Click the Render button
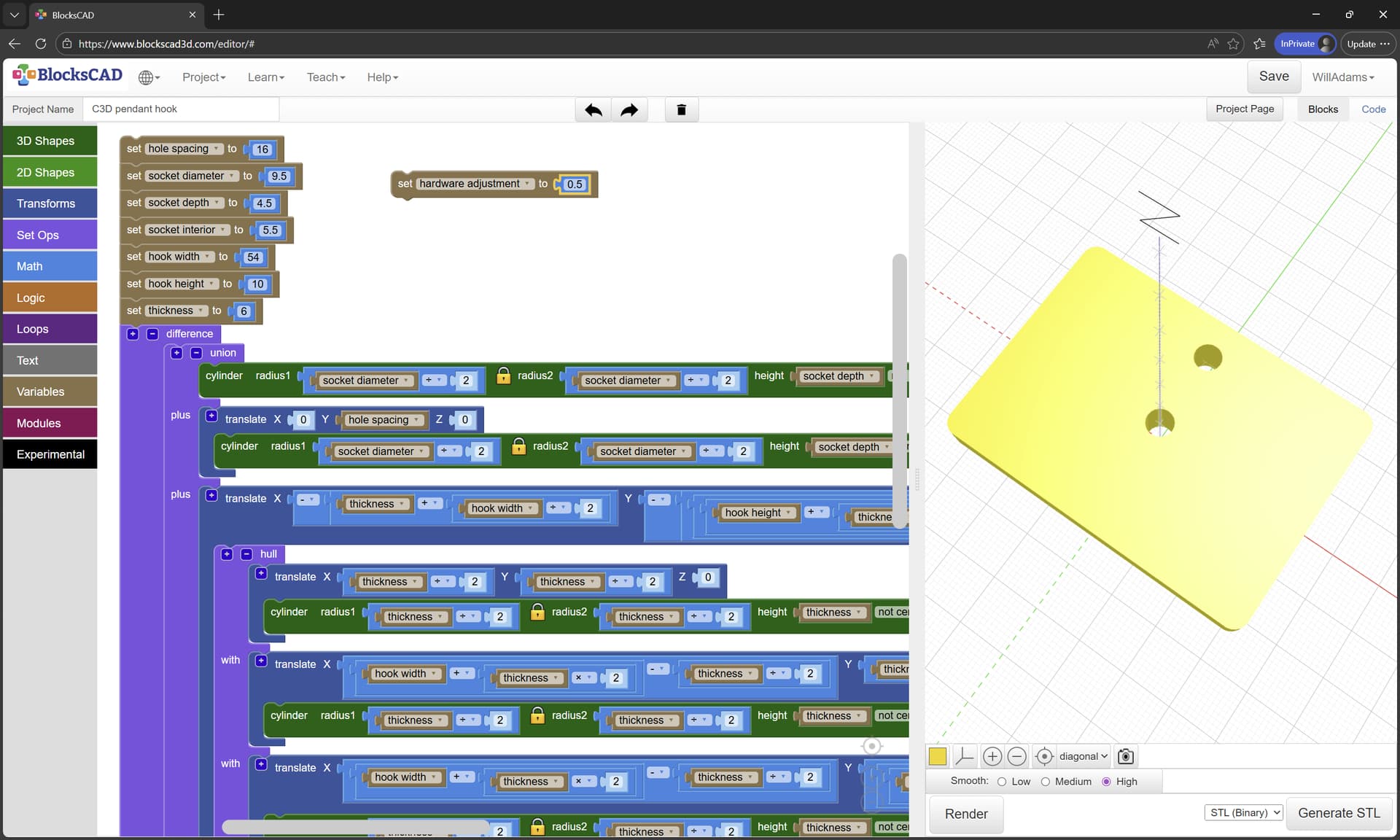The height and width of the screenshot is (840, 1400). click(x=966, y=814)
